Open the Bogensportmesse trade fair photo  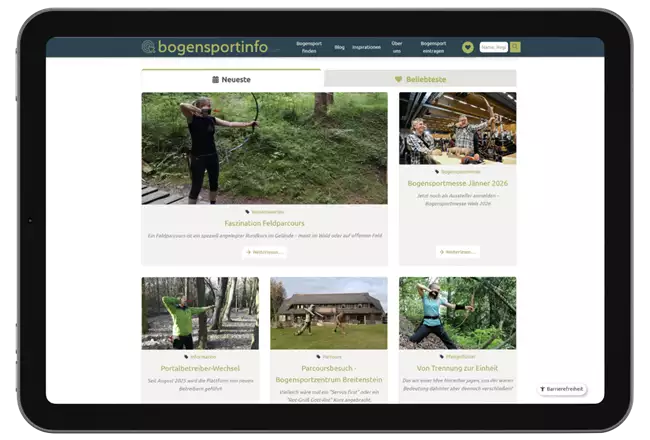tap(458, 128)
